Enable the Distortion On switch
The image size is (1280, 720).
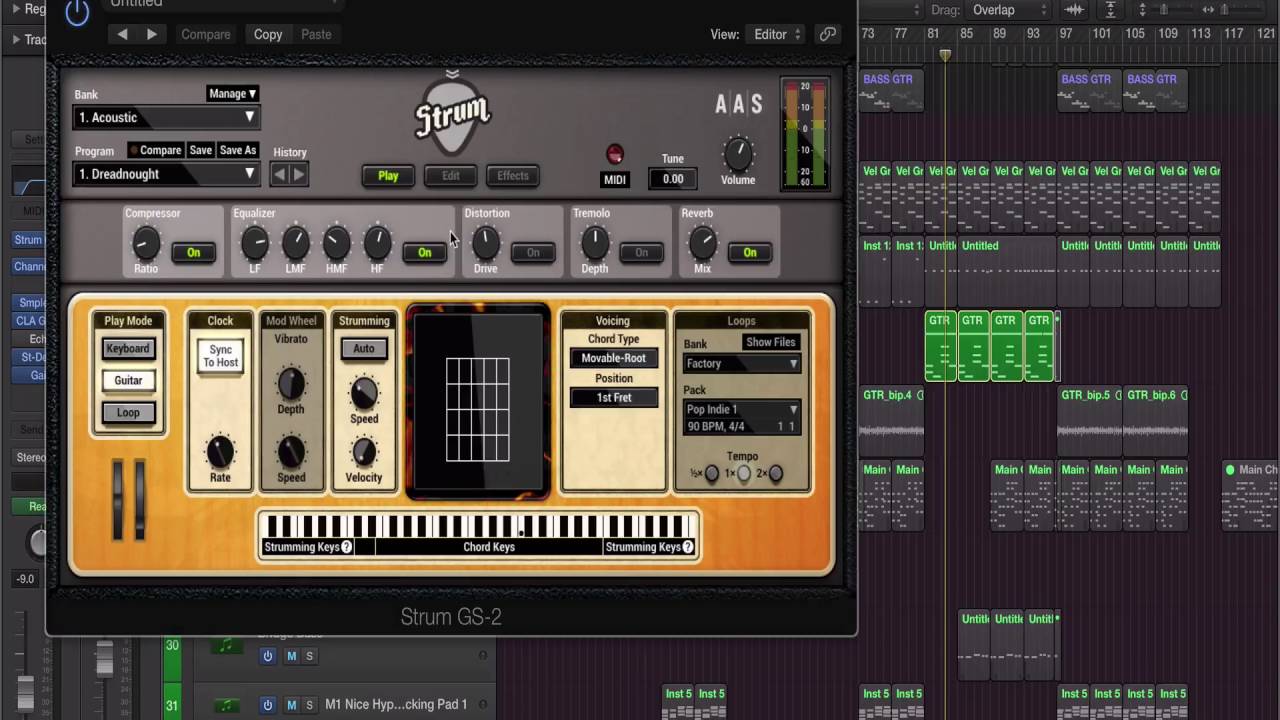click(533, 253)
